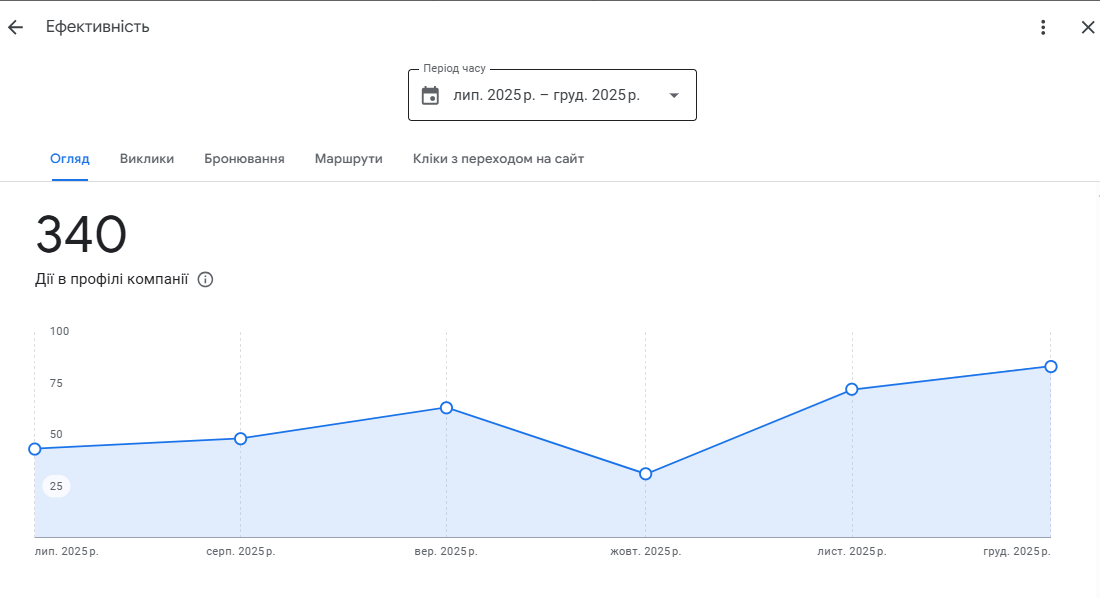
Task: Expand the time period dropdown arrow
Action: 674,96
